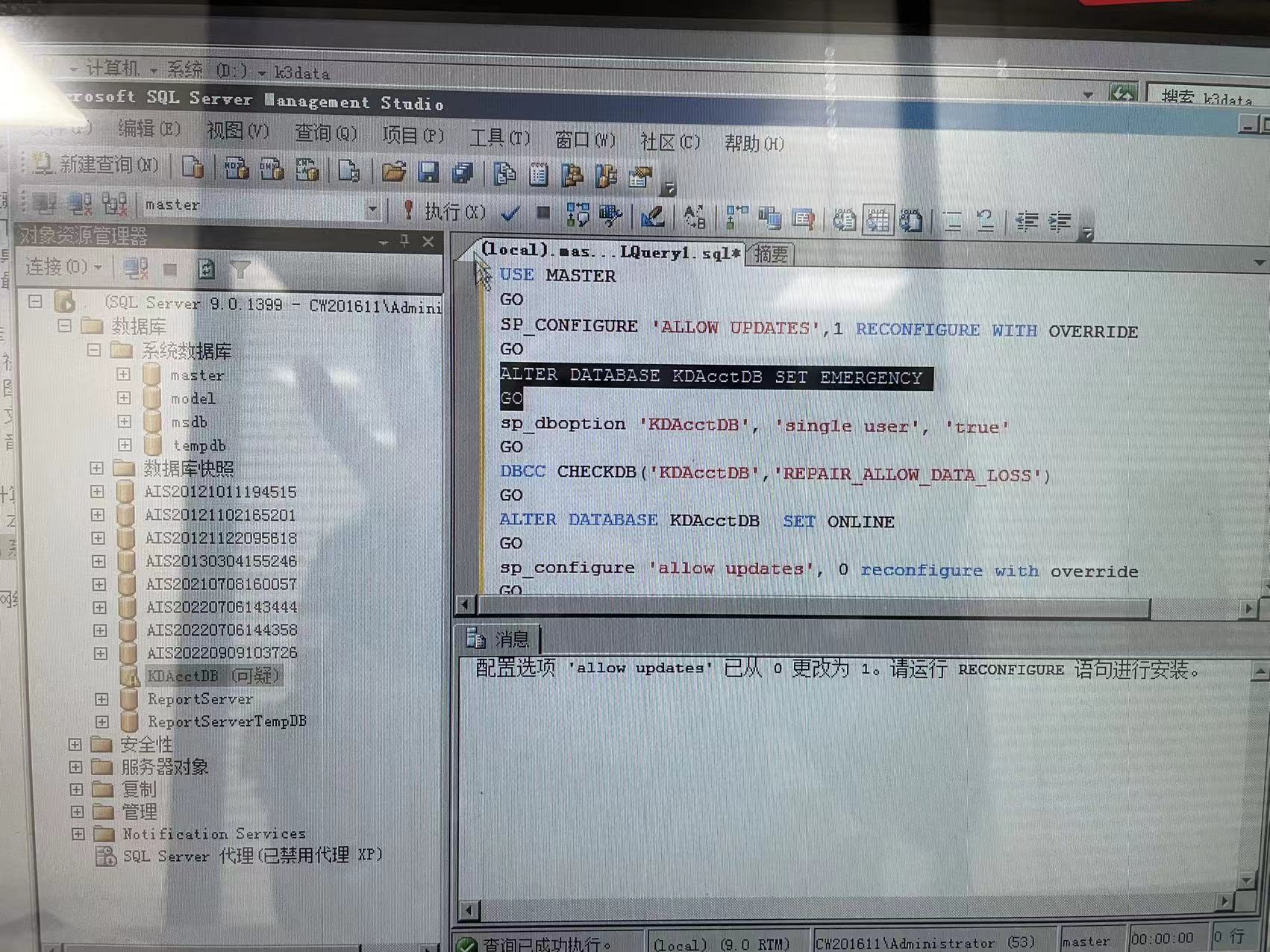
Task: Click the Open File folder icon
Action: [x=393, y=173]
